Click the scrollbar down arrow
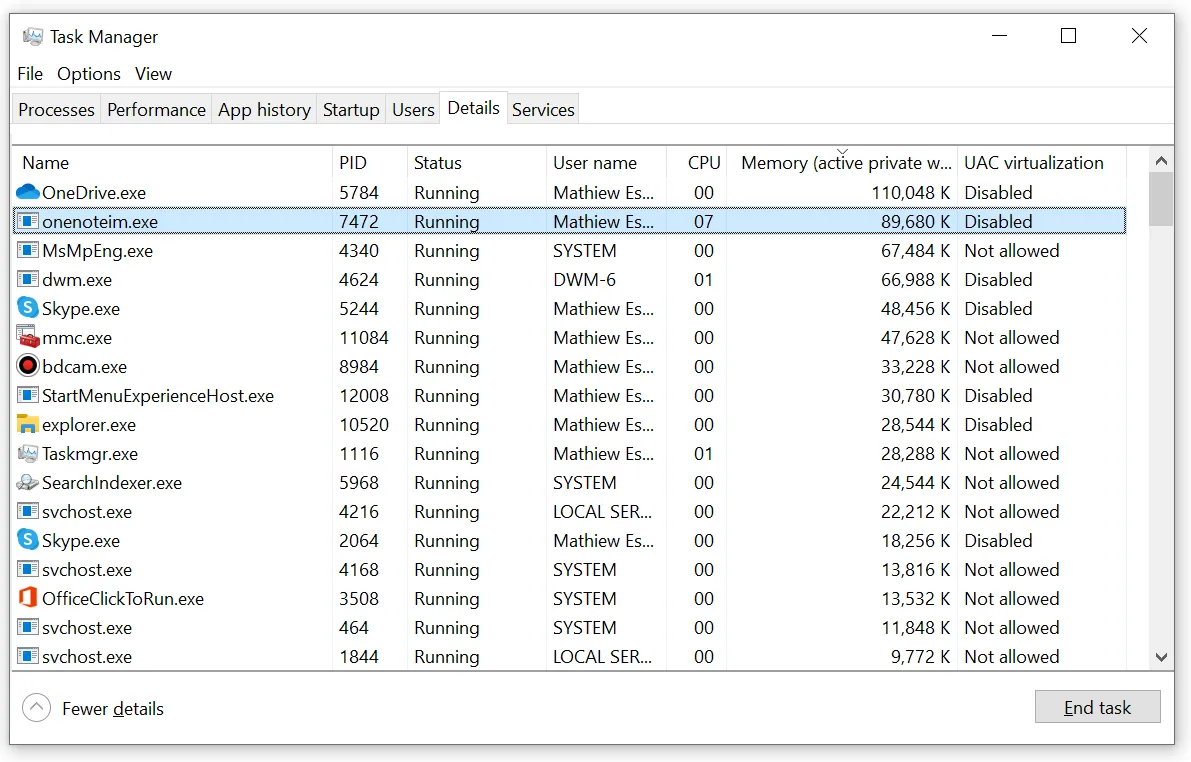 tap(1161, 657)
